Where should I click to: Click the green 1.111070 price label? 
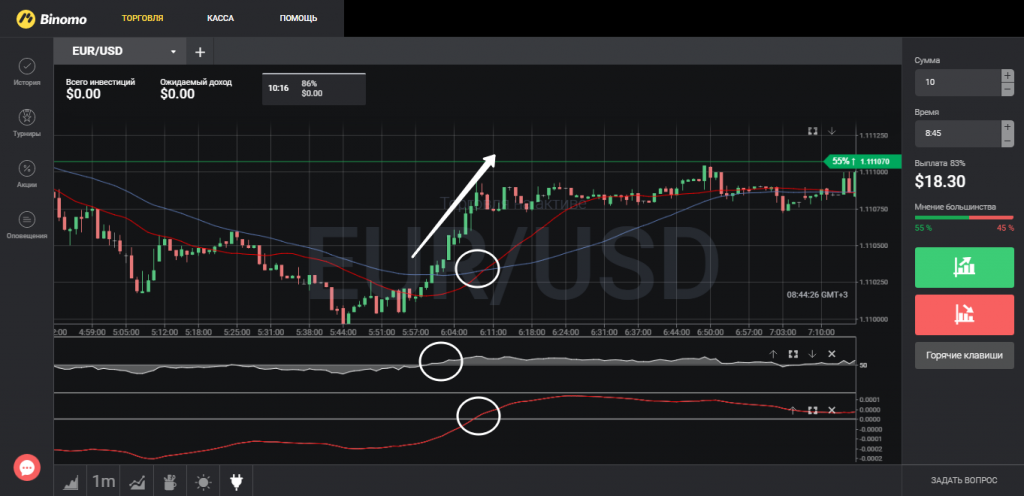(x=863, y=161)
